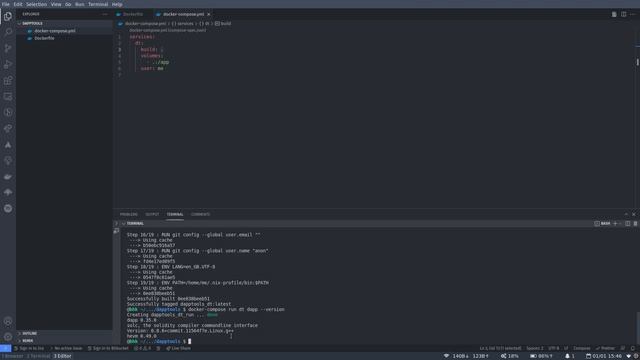
Task: Open the Source Control view
Action: point(8,48)
